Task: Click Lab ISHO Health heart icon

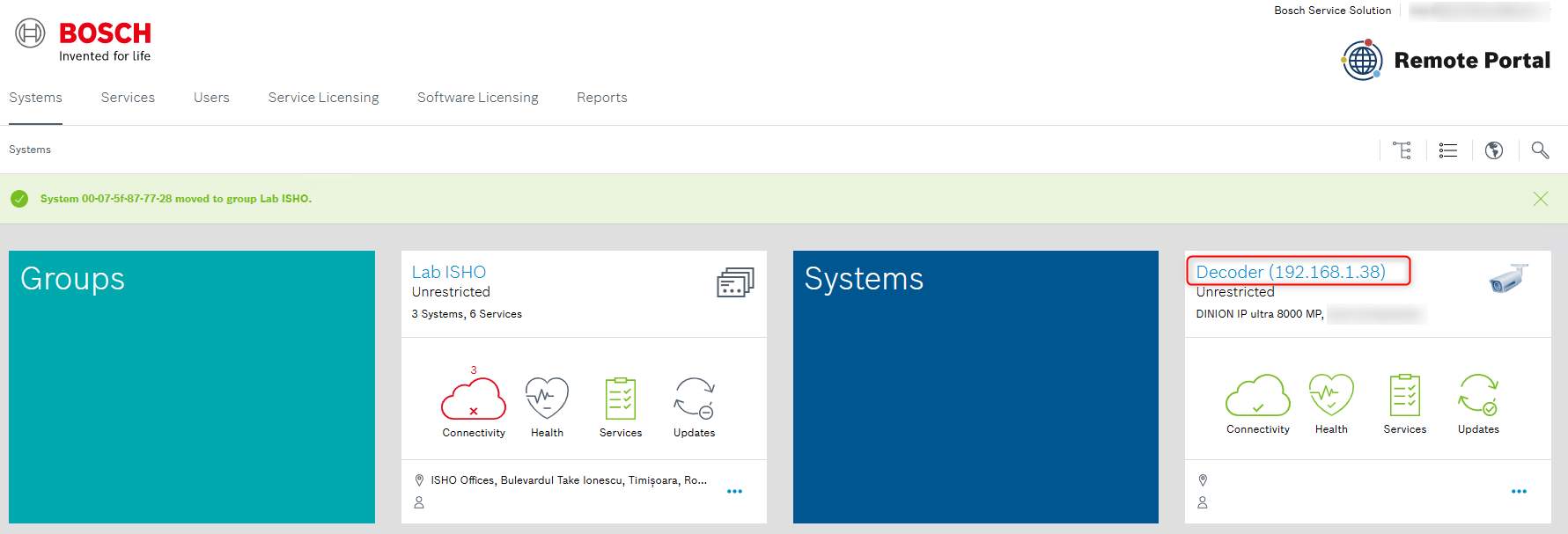Action: click(x=547, y=399)
